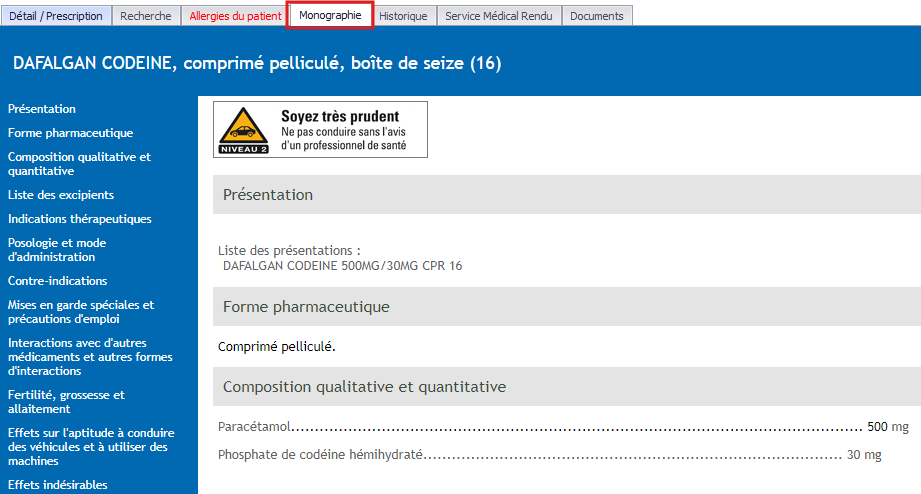Go to Posologie et mode d'administration
This screenshot has height=494, width=921.
[57, 250]
